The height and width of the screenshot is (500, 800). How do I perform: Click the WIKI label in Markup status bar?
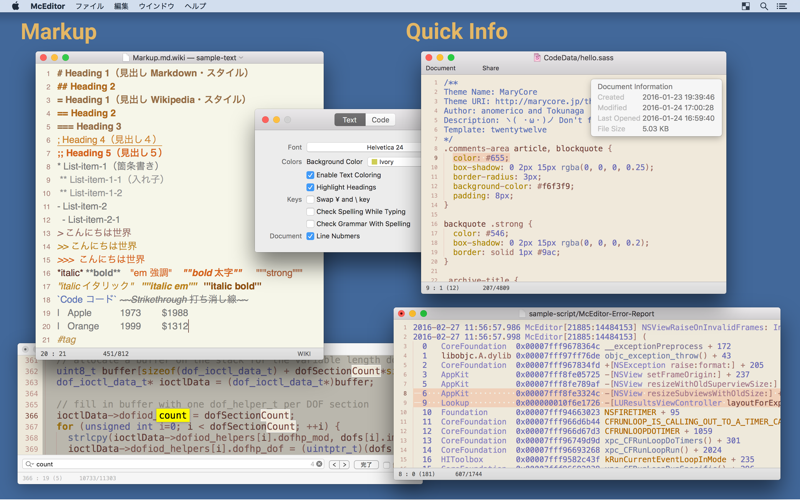click(x=304, y=354)
